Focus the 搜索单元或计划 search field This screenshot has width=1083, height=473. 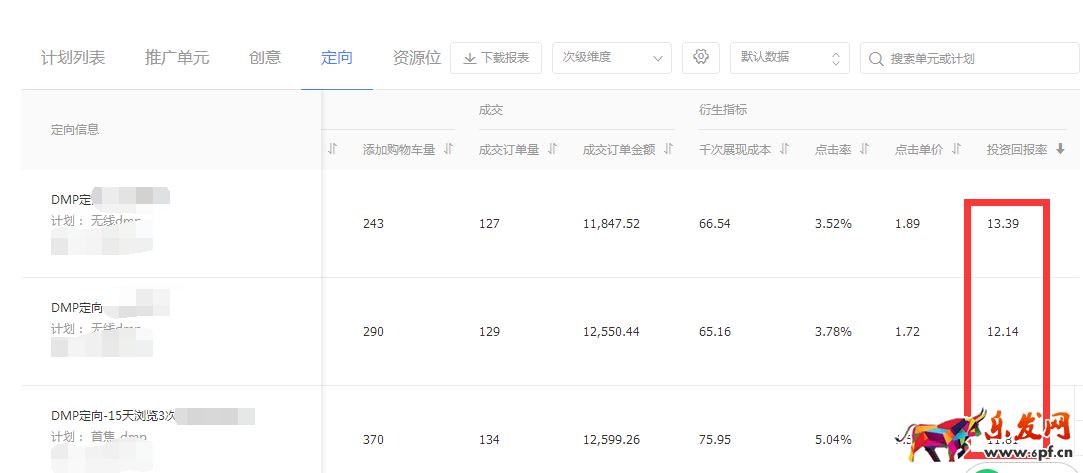pos(975,58)
